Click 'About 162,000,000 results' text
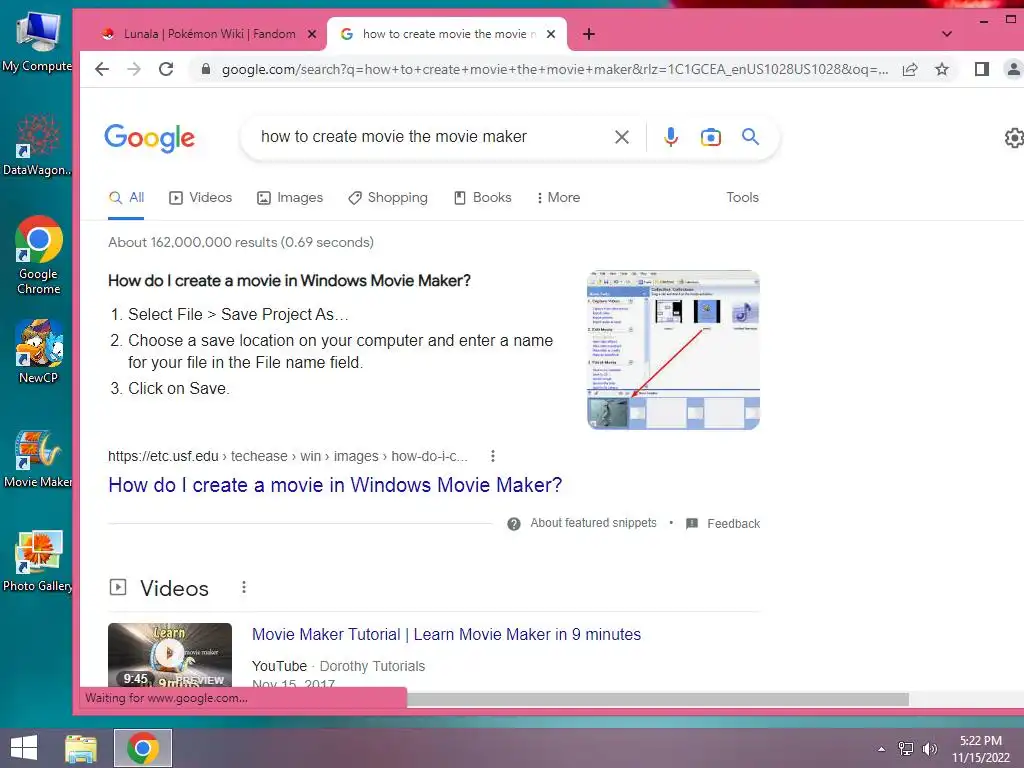 click(x=241, y=242)
